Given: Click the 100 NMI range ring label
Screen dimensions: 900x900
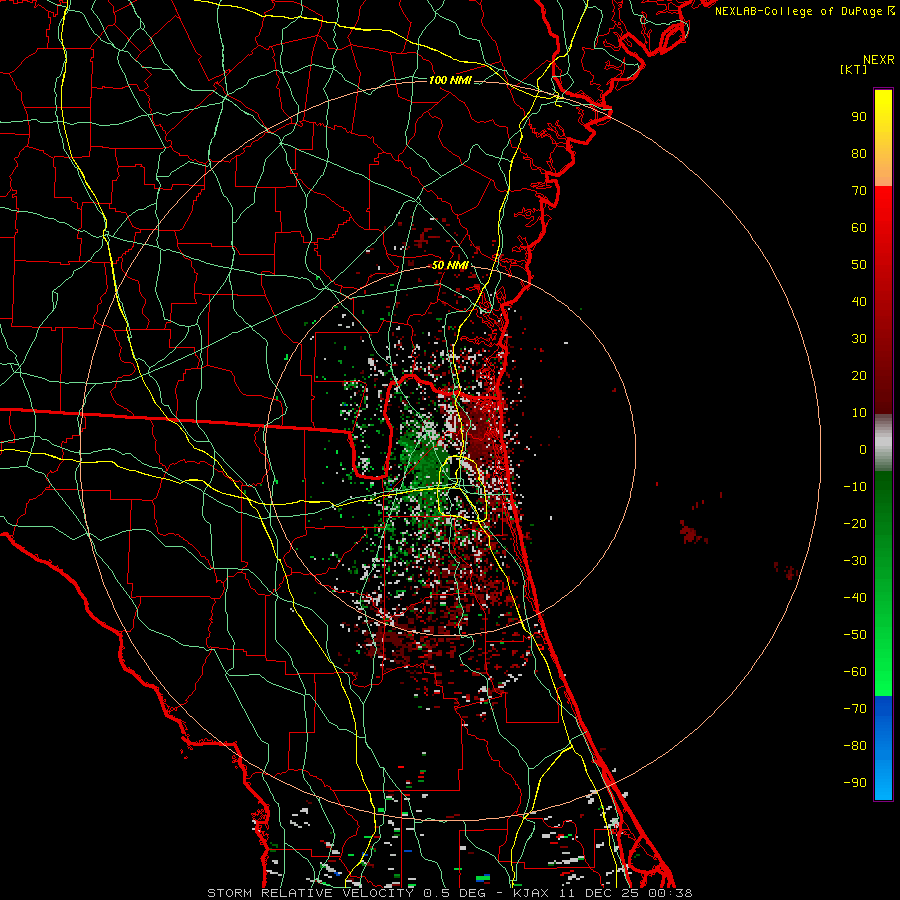Looking at the screenshot, I should coord(450,80).
